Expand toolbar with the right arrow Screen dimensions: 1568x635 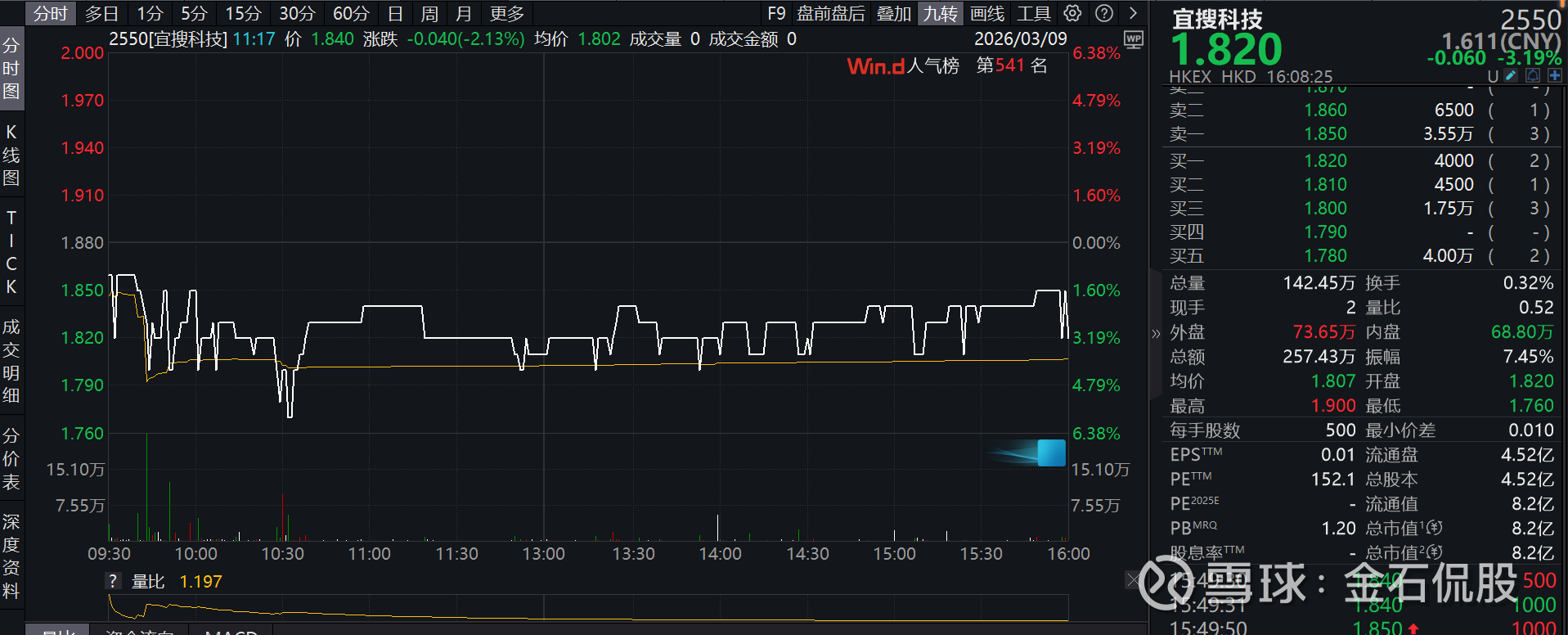tap(1133, 13)
